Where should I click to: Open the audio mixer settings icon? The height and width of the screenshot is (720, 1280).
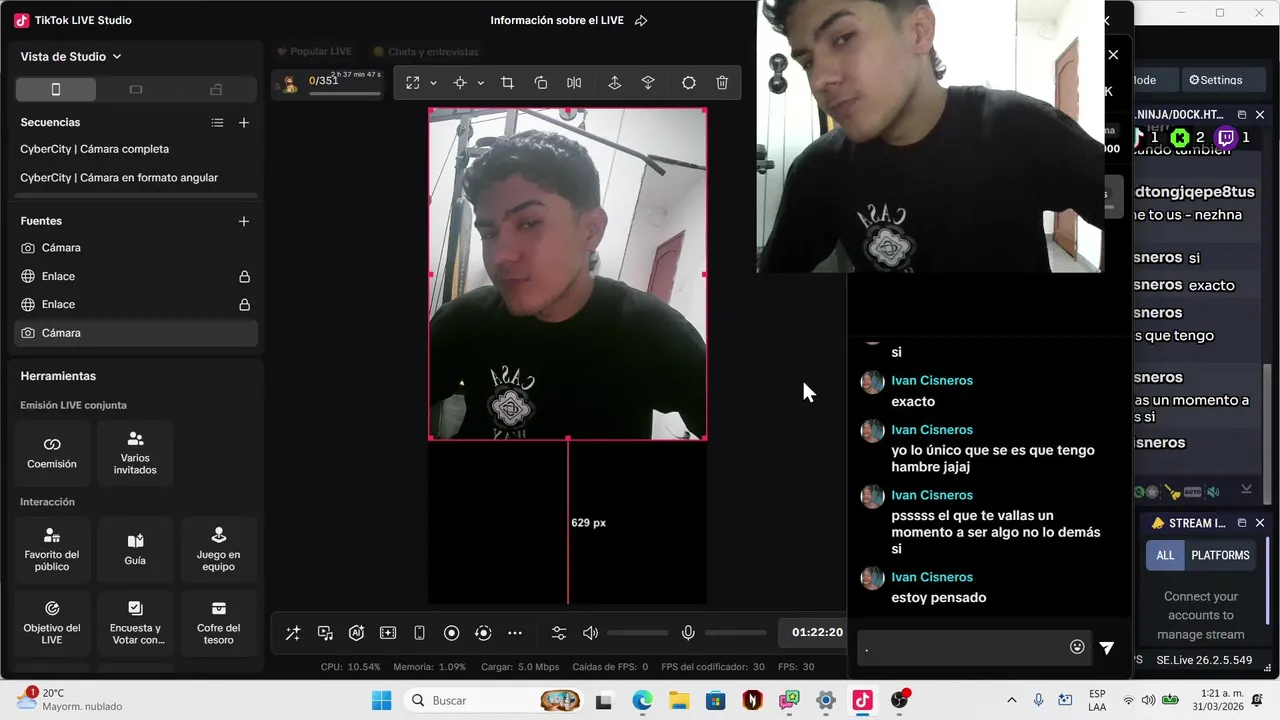(559, 633)
